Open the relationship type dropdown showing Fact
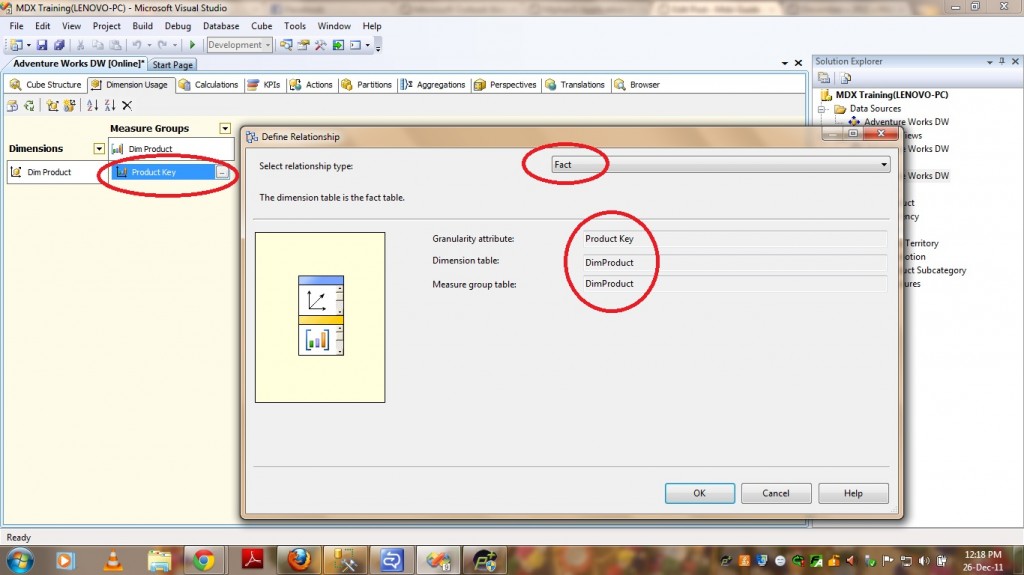 click(x=720, y=164)
